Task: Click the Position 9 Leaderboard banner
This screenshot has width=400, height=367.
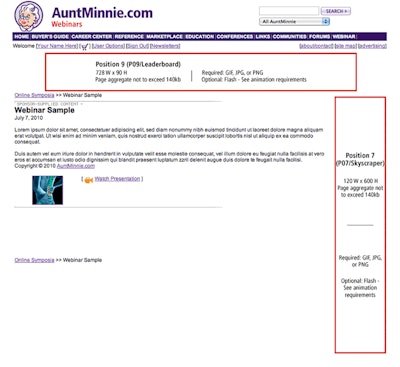Action: click(201, 72)
